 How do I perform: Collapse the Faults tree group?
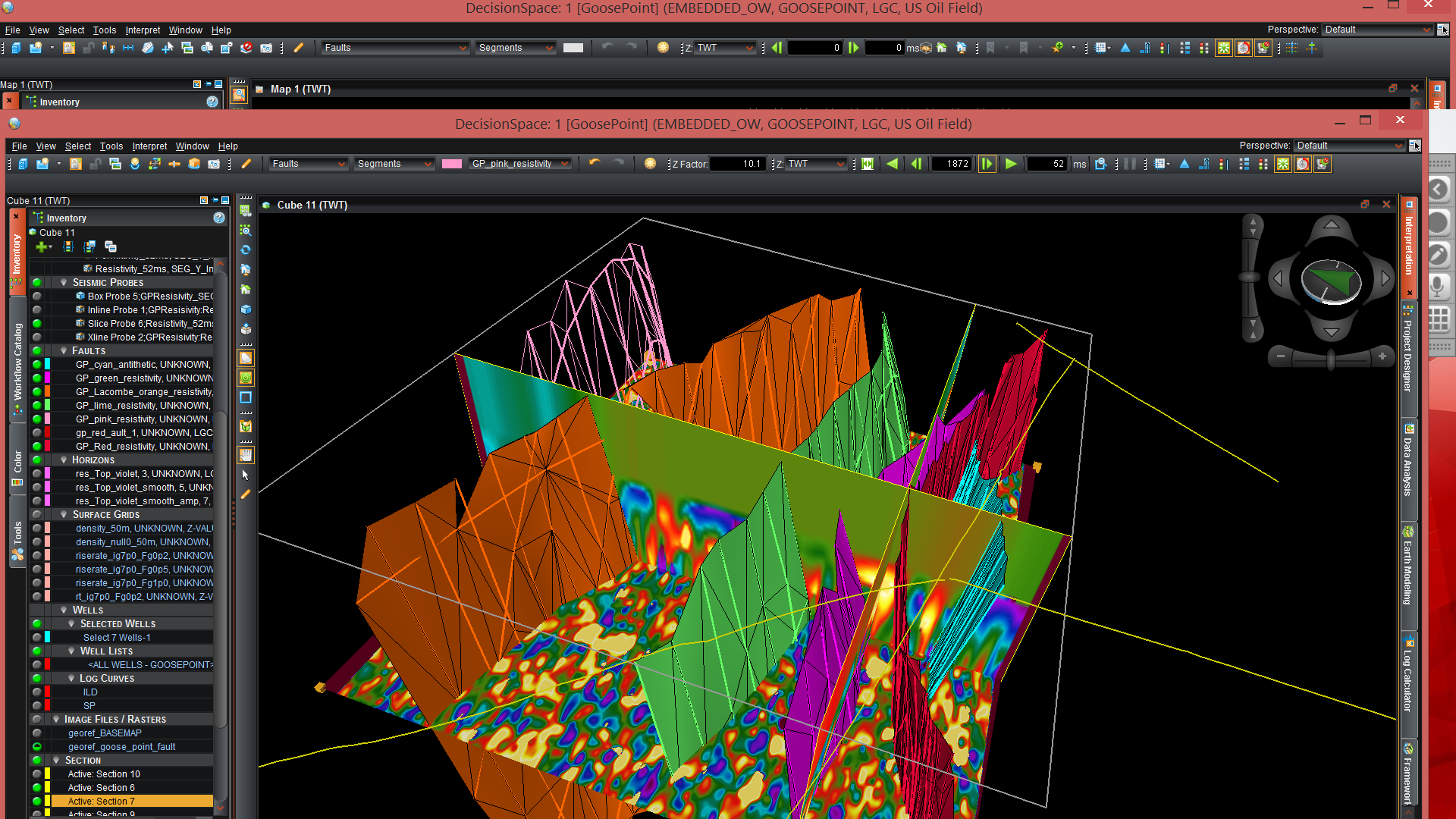point(64,350)
